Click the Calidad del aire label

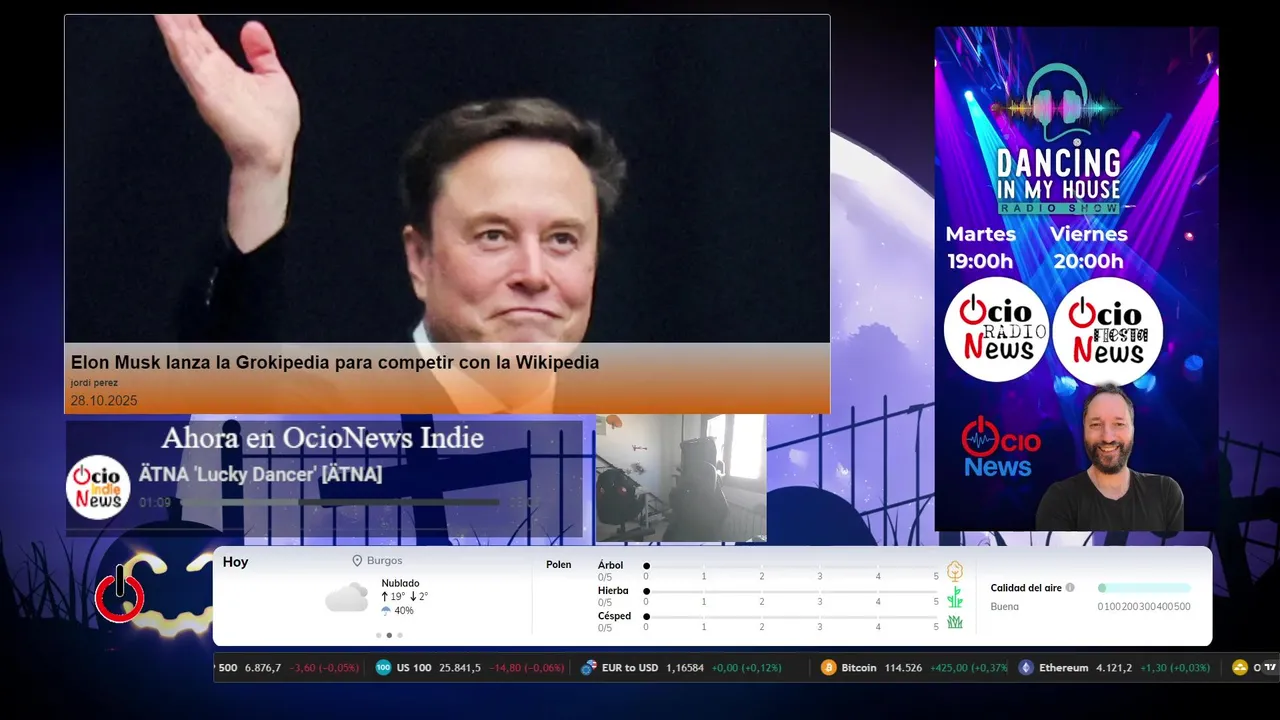(1026, 588)
